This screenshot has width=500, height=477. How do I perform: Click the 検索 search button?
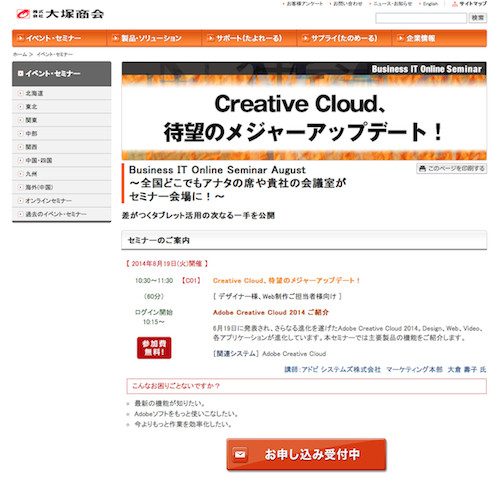pos(478,18)
